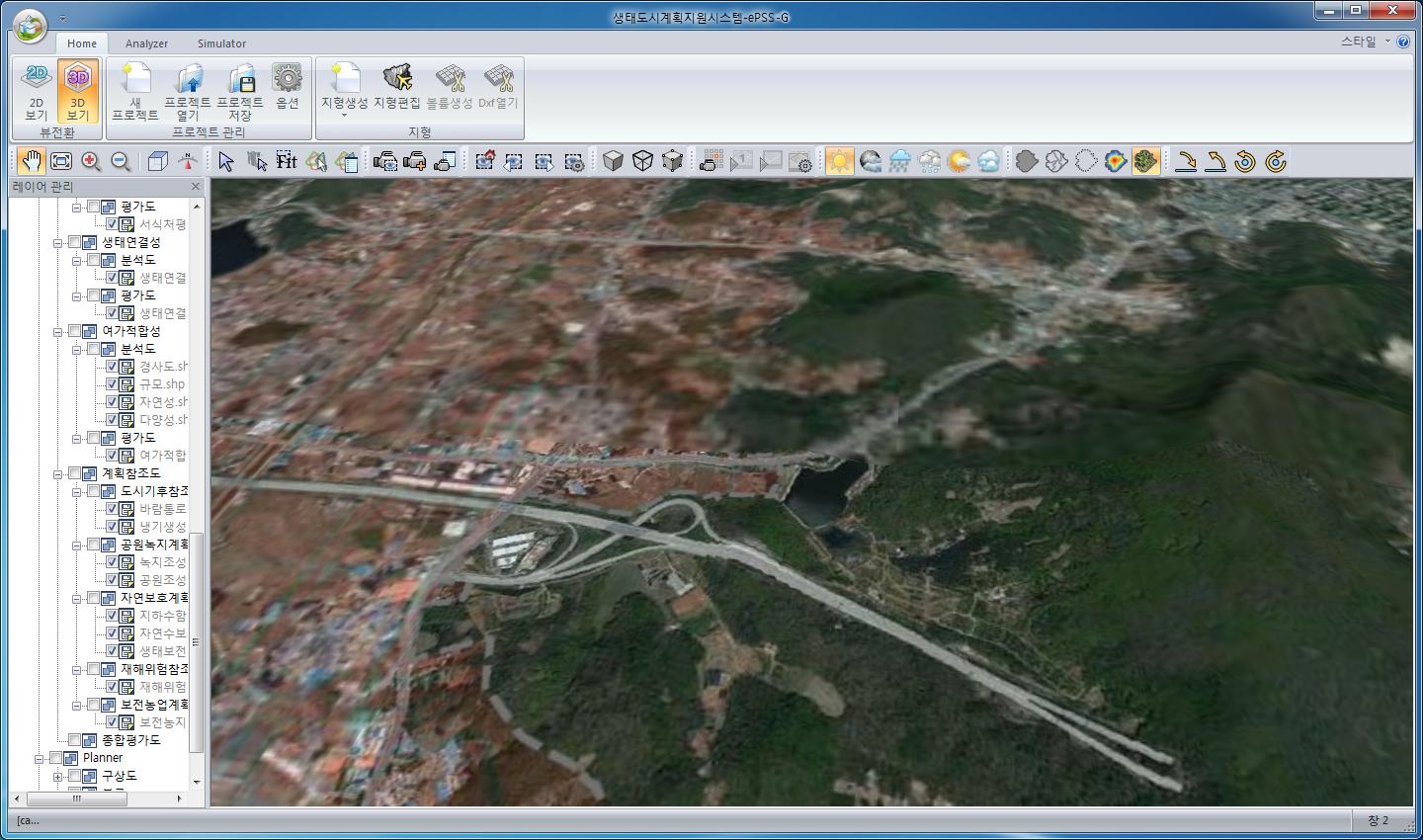Screen dimensions: 1423x840
Task: Click the rotate clockwise circular arrow icon
Action: [1275, 161]
